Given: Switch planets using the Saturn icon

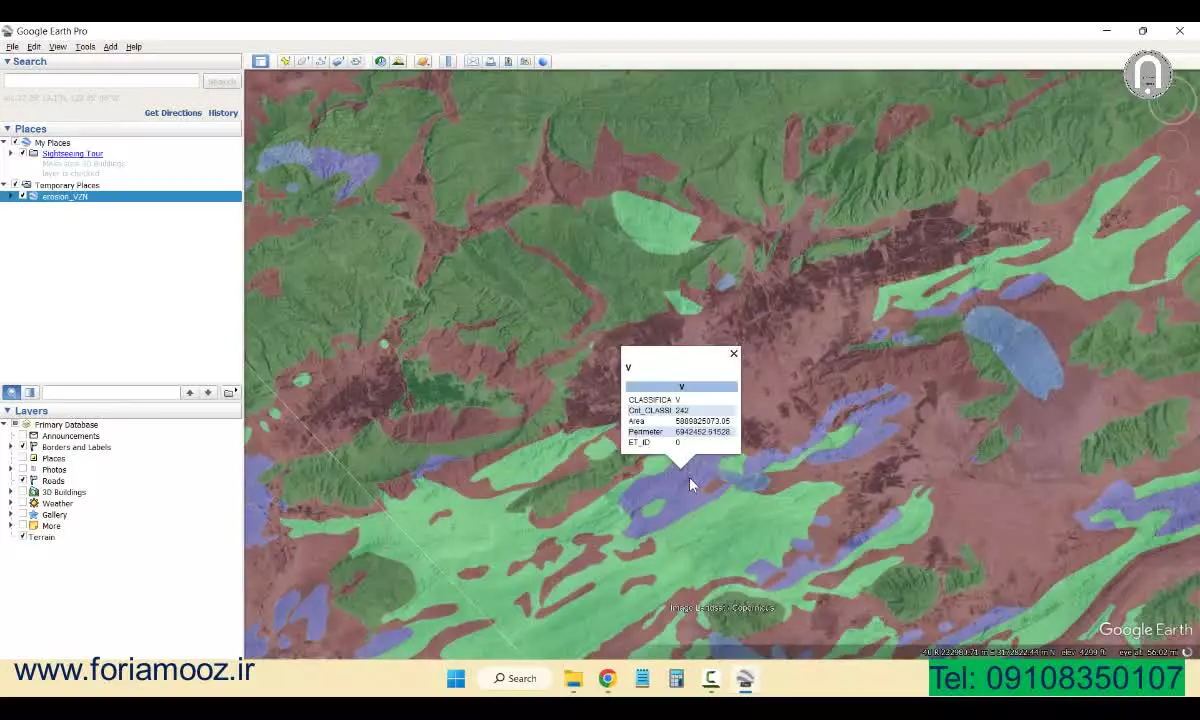Looking at the screenshot, I should click(423, 62).
